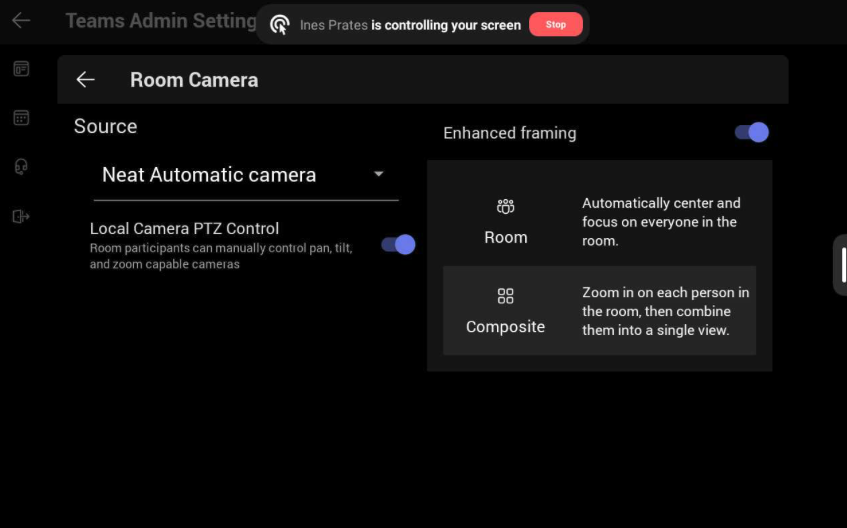The width and height of the screenshot is (847, 528).
Task: Click the Teams Admin Settings title
Action: click(x=160, y=20)
